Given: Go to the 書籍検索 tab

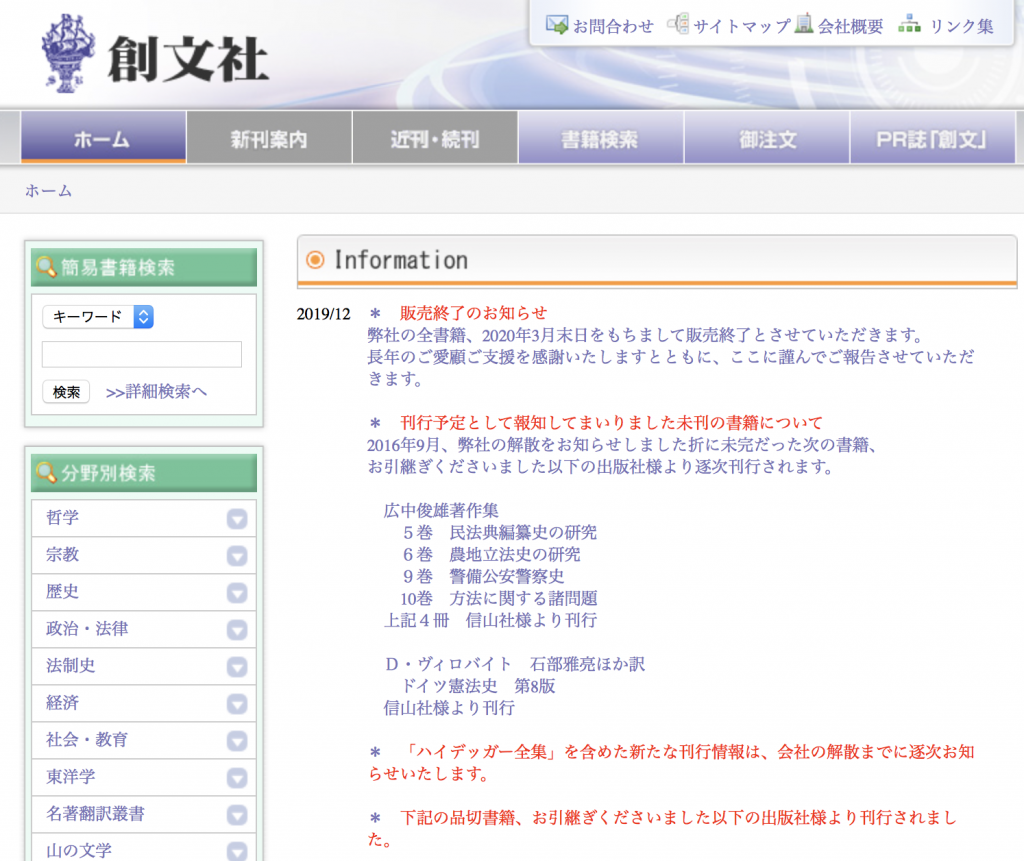Looking at the screenshot, I should [601, 137].
